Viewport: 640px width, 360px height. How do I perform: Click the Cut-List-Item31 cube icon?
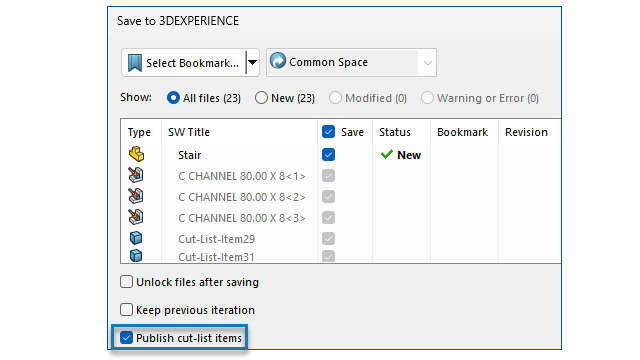136,256
